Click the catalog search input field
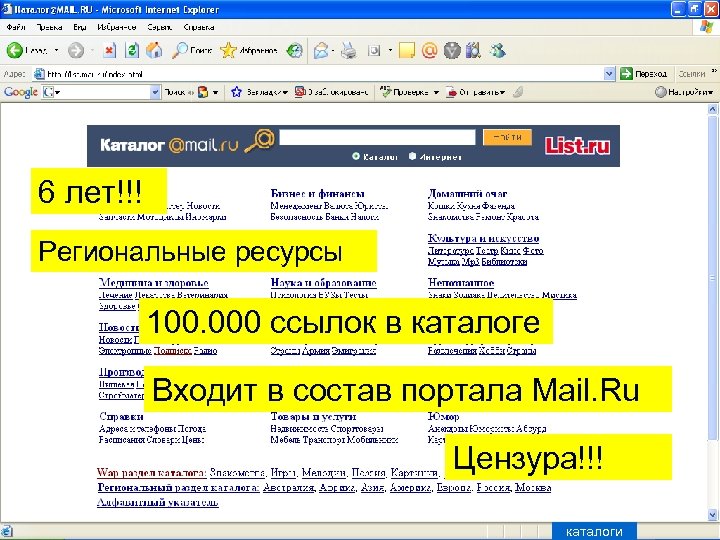Image resolution: width=720 pixels, height=540 pixels. pos(377,137)
